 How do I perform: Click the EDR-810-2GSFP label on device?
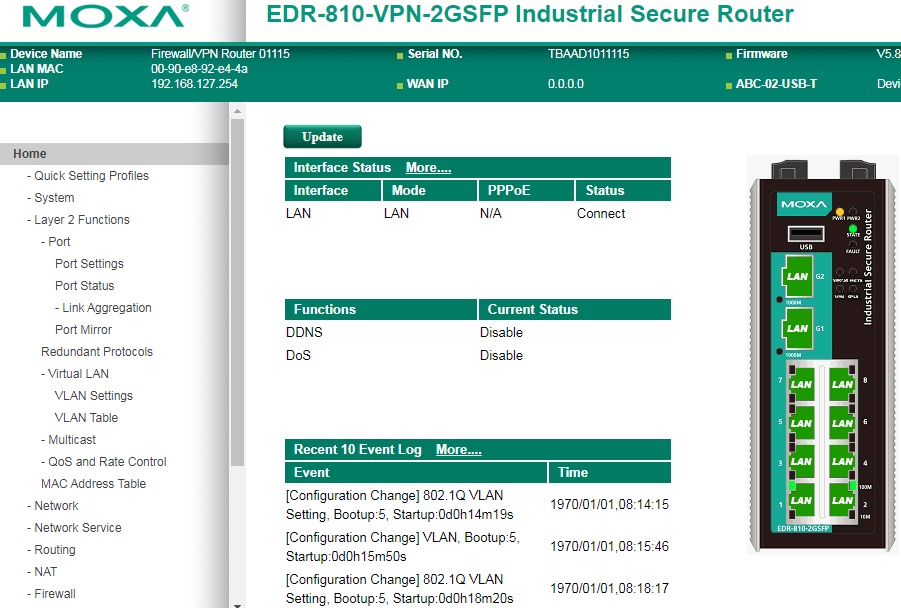coord(803,529)
